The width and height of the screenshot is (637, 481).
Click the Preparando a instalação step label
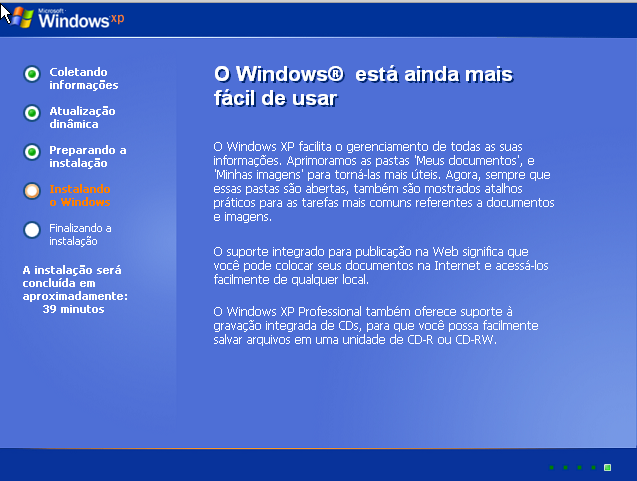tap(87, 156)
